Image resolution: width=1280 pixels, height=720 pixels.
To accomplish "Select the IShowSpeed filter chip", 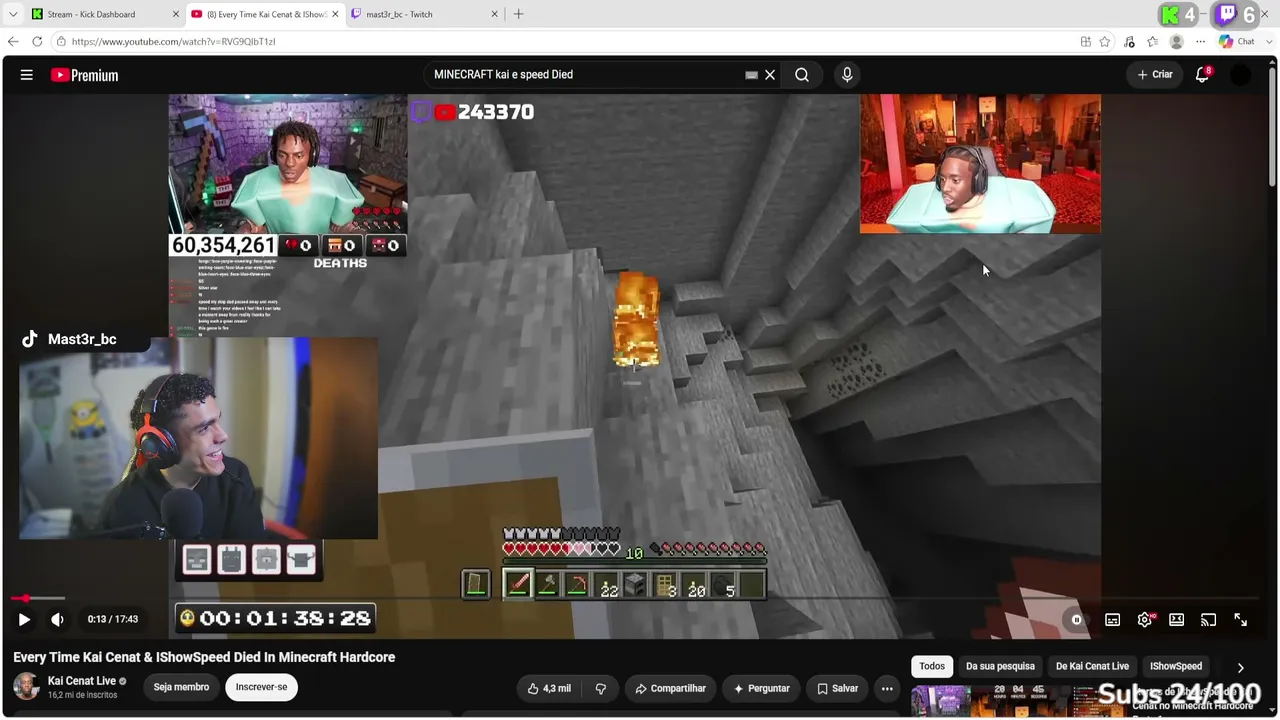I will click(x=1176, y=666).
